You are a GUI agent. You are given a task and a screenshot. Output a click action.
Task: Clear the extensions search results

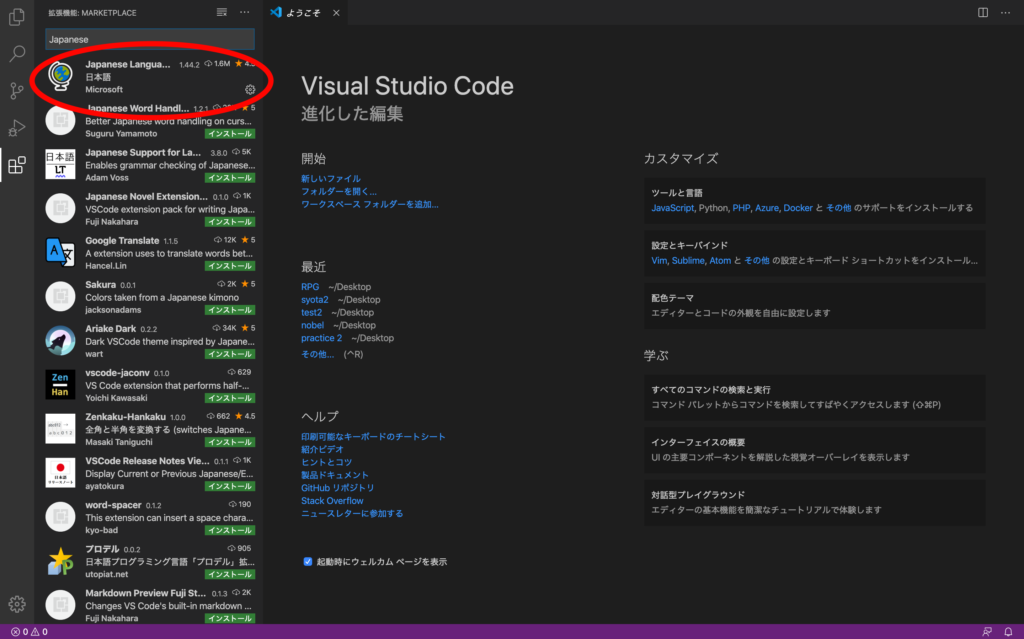click(222, 12)
